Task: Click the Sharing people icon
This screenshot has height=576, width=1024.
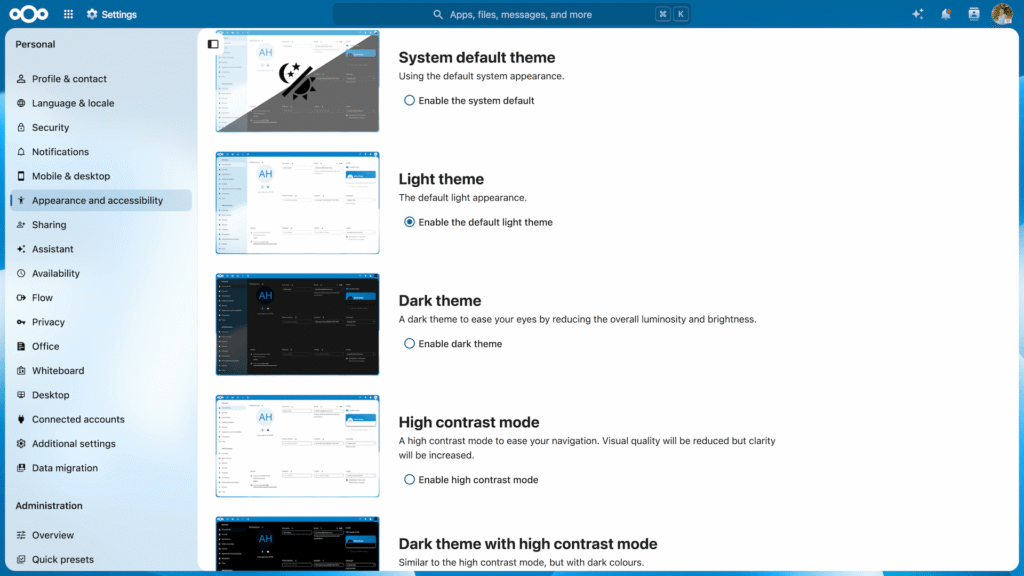Action: pos(21,225)
